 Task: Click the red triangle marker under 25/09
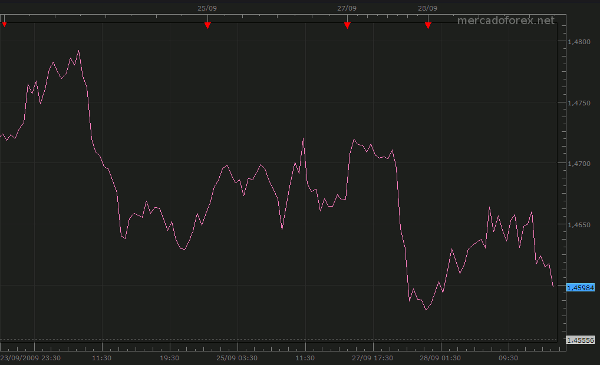(207, 25)
